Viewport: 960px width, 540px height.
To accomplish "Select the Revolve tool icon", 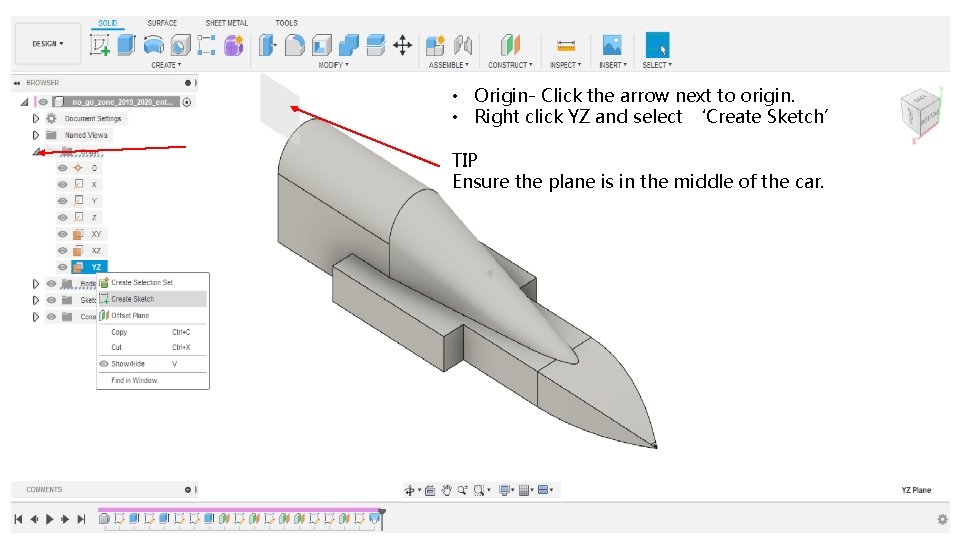I will (154, 45).
